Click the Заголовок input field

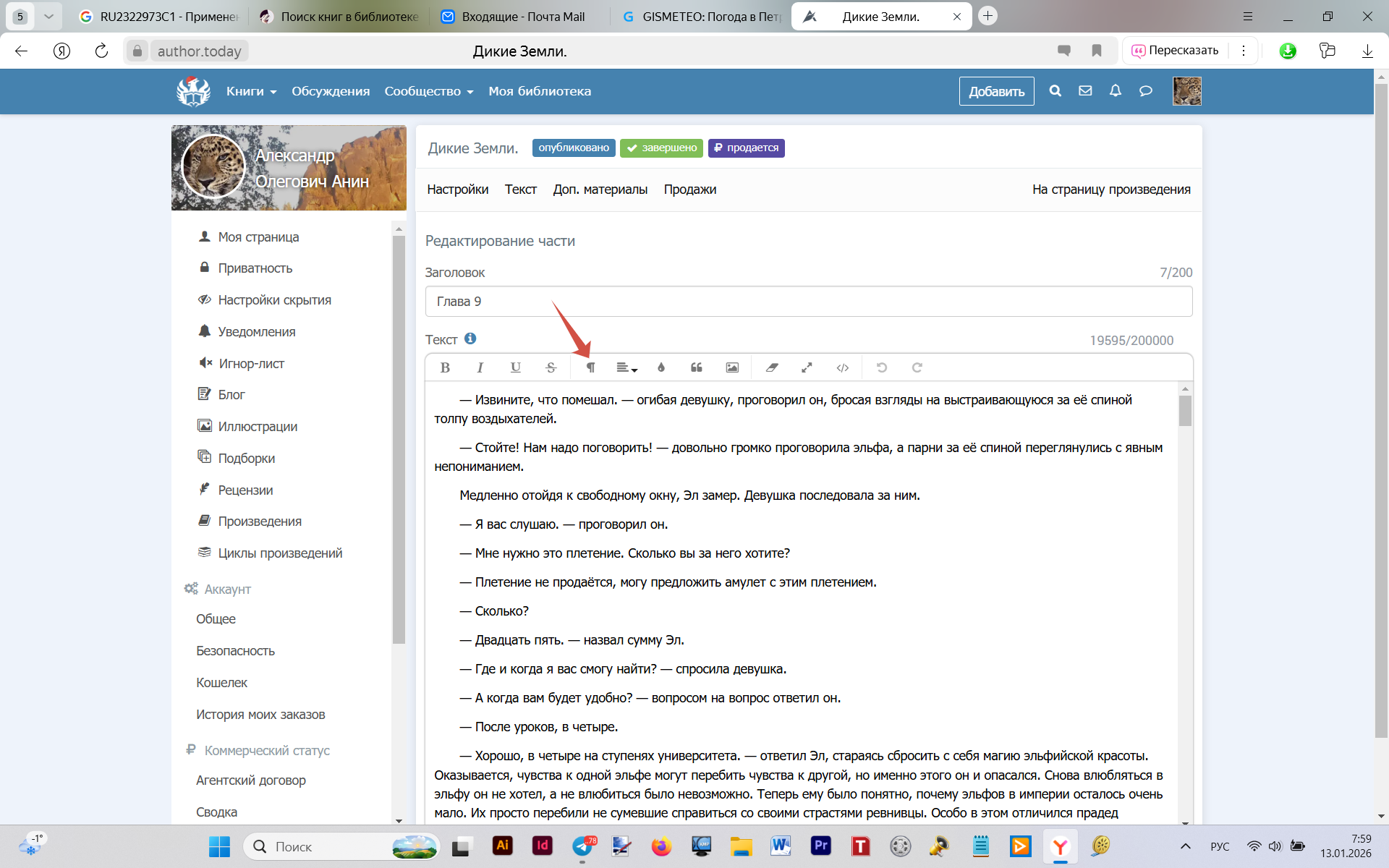click(x=808, y=302)
